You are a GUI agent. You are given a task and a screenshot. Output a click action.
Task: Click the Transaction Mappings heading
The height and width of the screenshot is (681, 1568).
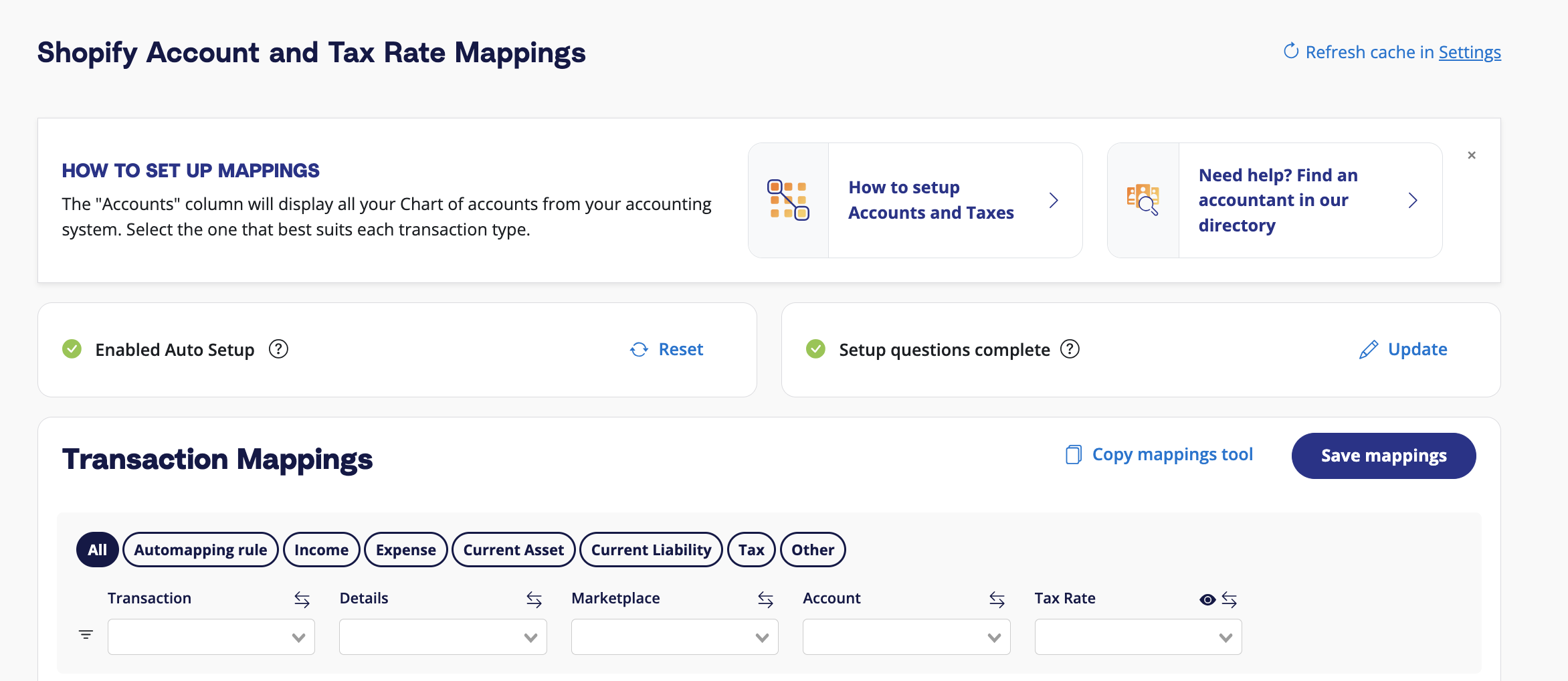[217, 460]
